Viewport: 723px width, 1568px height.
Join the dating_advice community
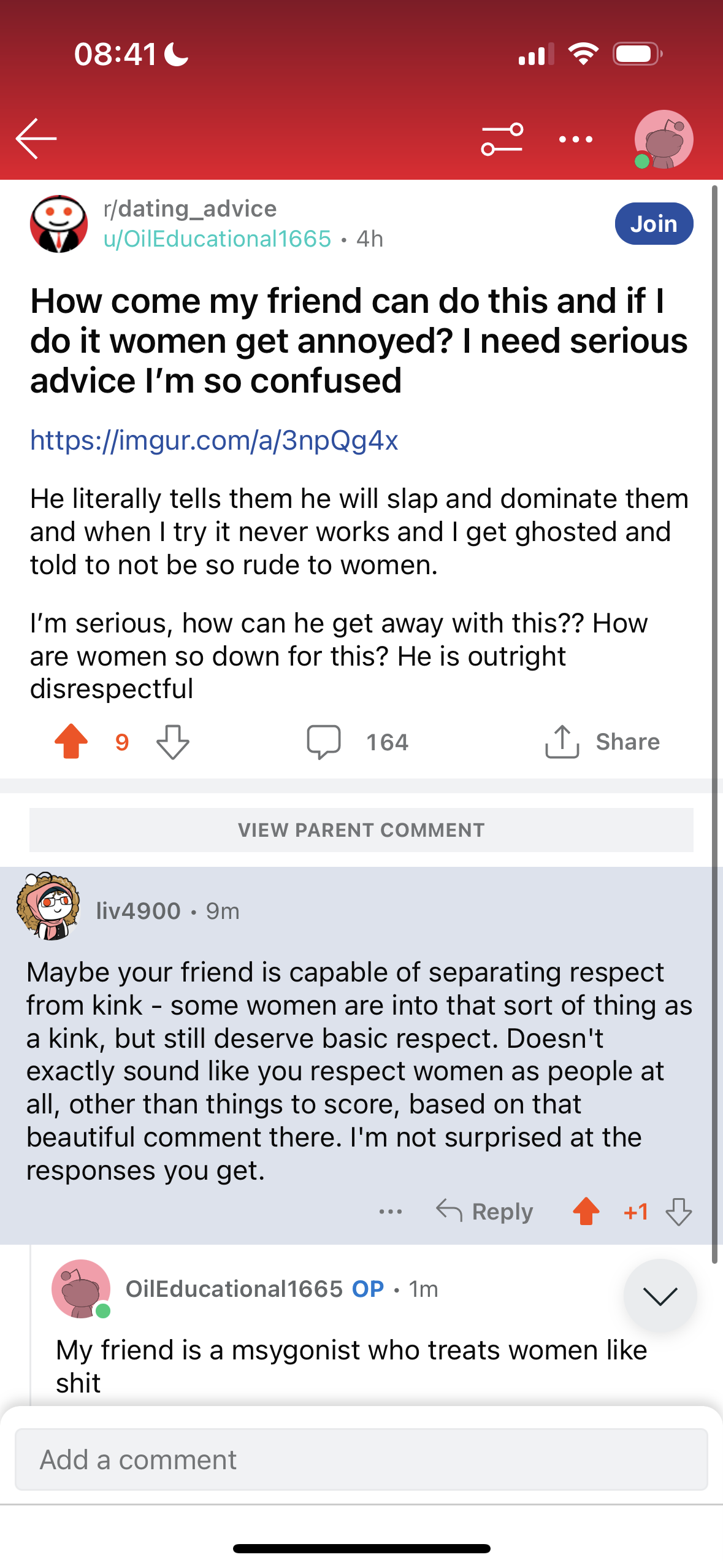click(654, 224)
